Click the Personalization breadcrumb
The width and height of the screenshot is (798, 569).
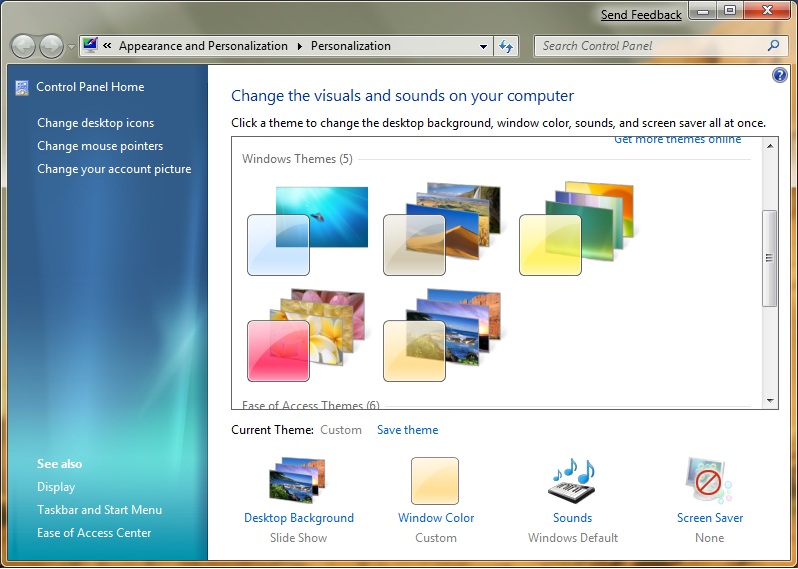351,46
